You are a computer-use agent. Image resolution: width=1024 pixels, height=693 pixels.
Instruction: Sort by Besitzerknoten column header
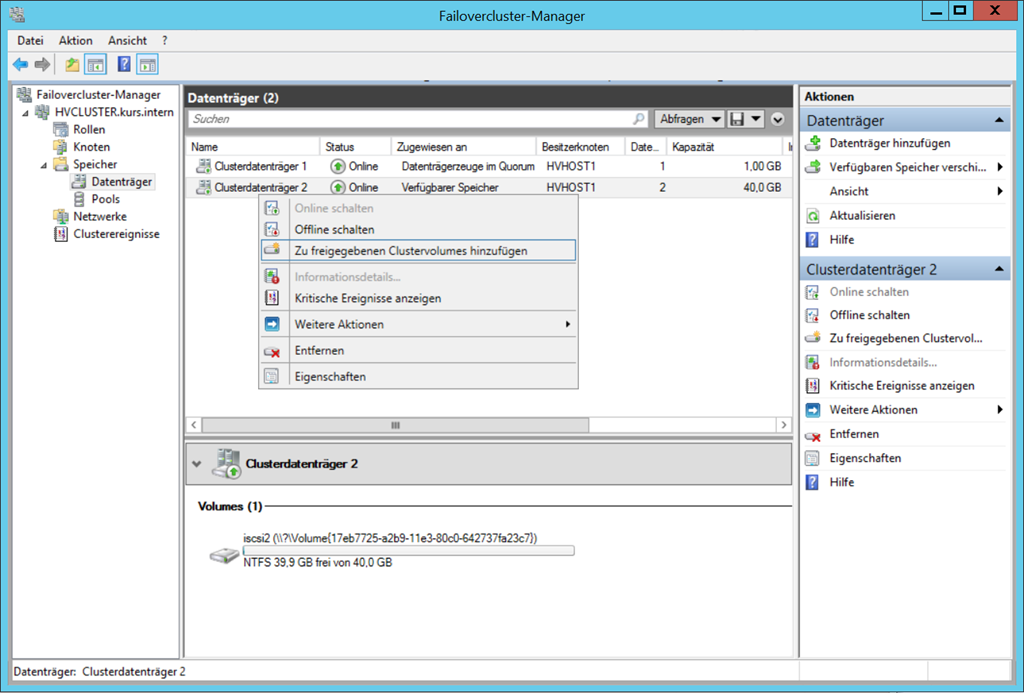[x=581, y=147]
